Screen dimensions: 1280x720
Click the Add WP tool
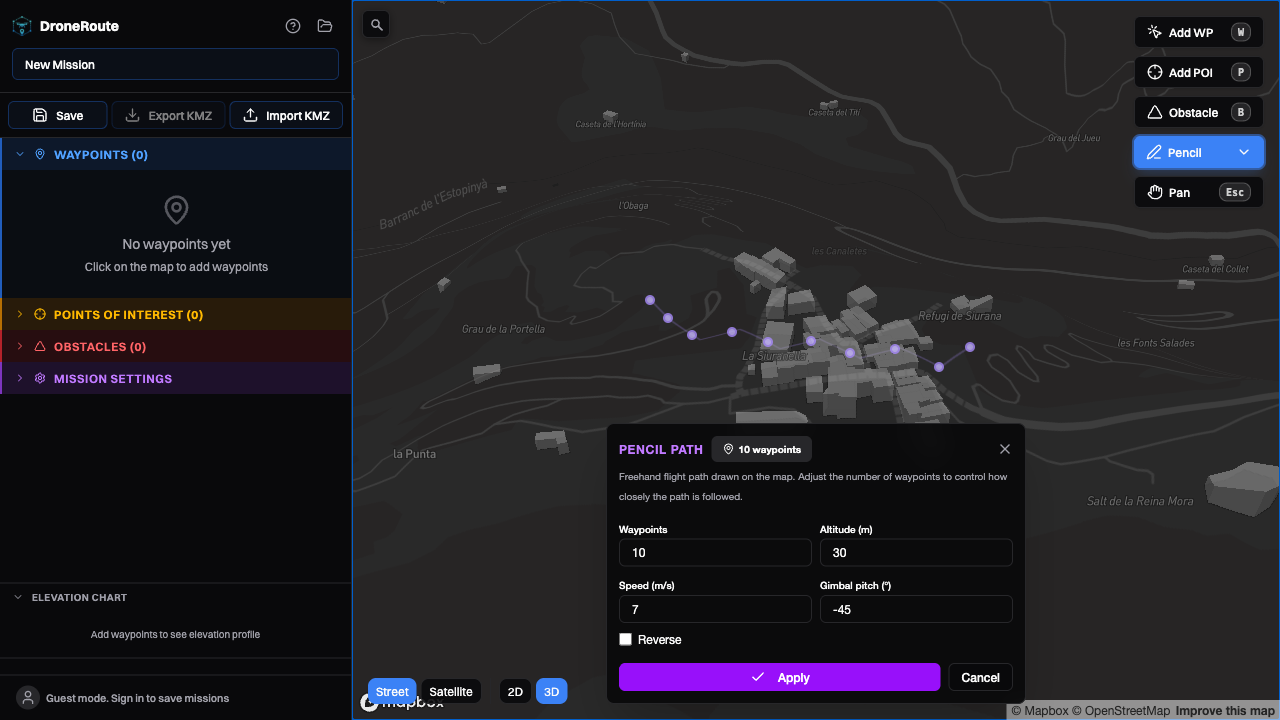tap(1199, 33)
